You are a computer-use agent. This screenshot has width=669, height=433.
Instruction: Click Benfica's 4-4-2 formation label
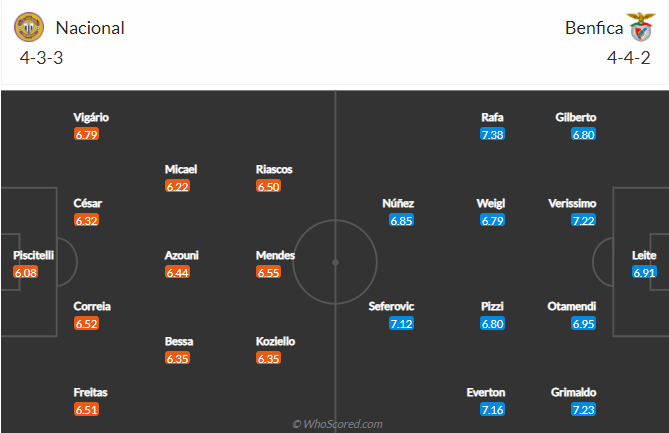coord(628,58)
